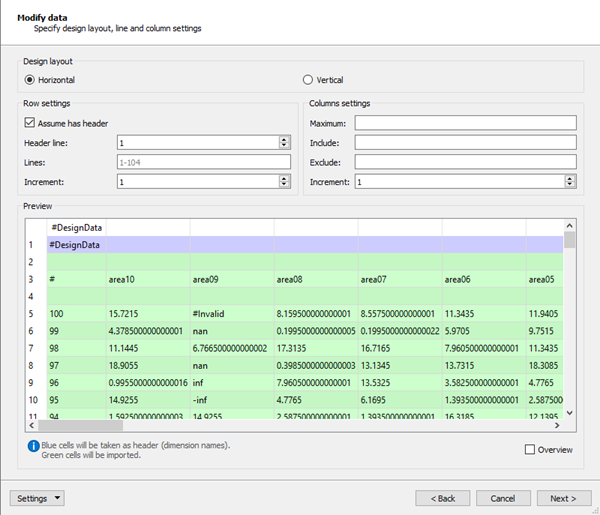Viewport: 600px width, 515px height.
Task: Select the inf cell in row 9
Action: pos(232,383)
